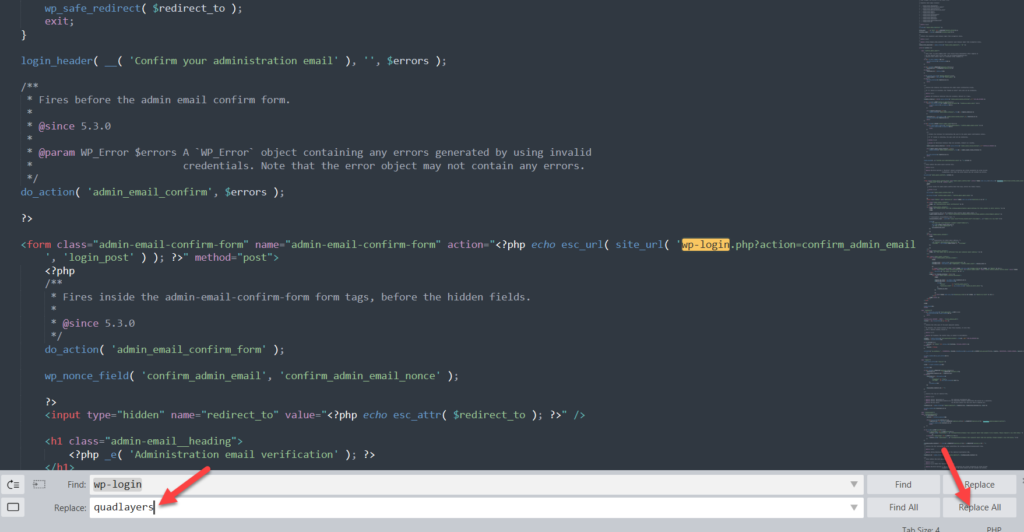The width and height of the screenshot is (1024, 532).
Task: Click the Replace button
Action: pyautogui.click(x=979, y=484)
